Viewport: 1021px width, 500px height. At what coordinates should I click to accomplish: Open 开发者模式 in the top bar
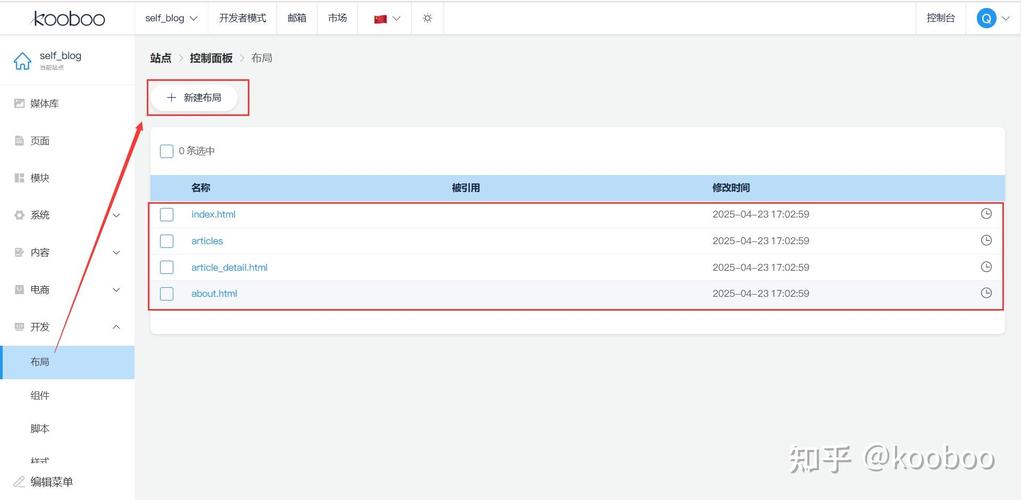[x=242, y=18]
